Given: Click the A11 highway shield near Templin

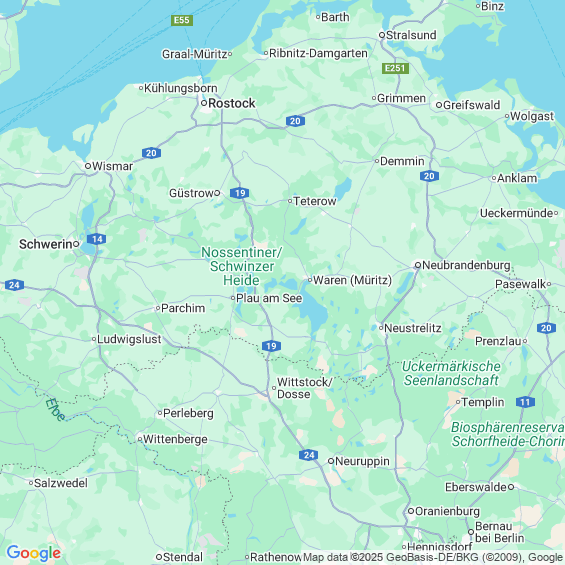Looking at the screenshot, I should tap(525, 402).
